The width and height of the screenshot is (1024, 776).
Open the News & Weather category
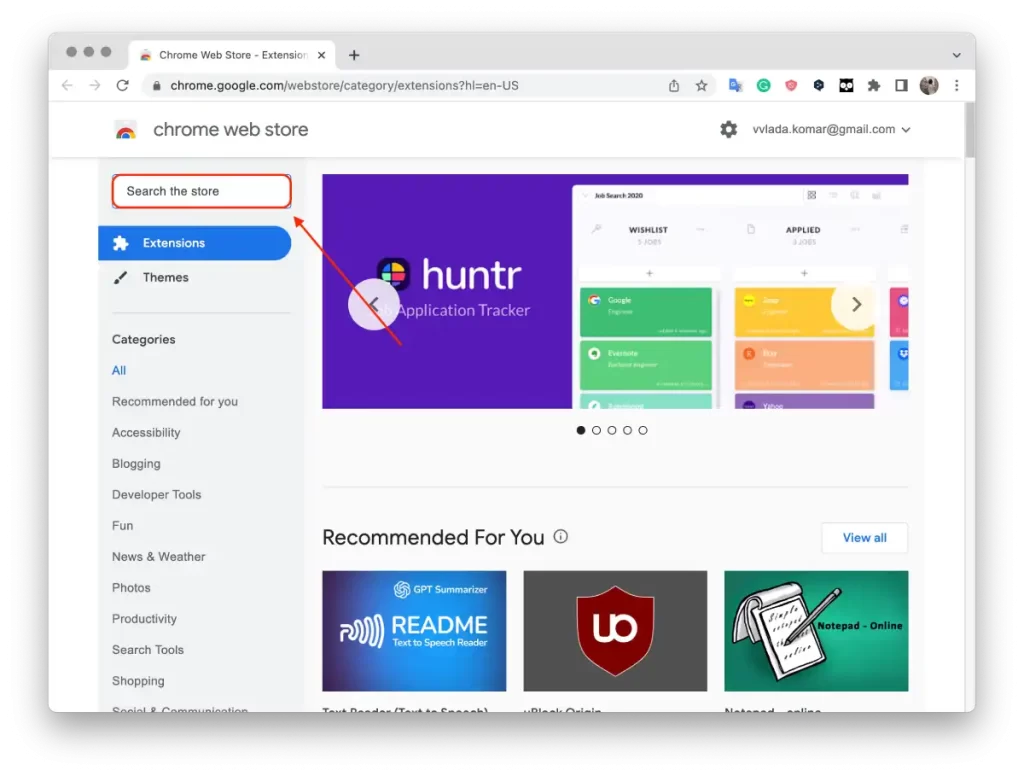pyautogui.click(x=159, y=557)
